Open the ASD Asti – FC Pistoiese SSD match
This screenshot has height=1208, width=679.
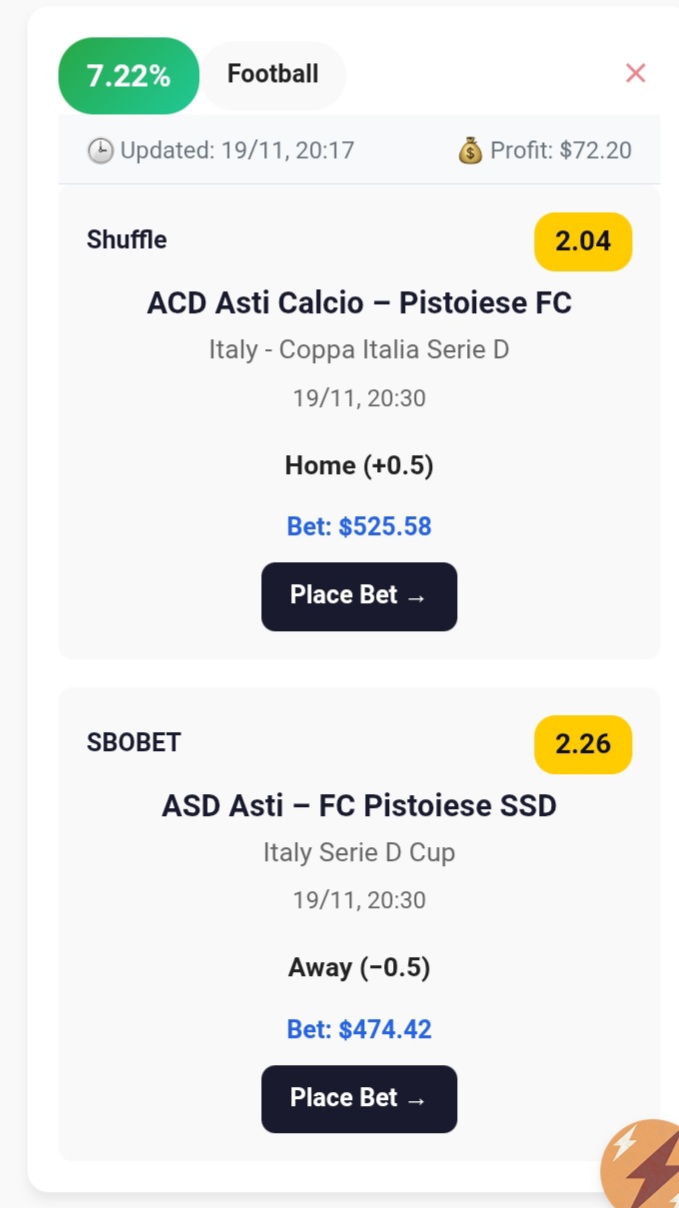[359, 805]
